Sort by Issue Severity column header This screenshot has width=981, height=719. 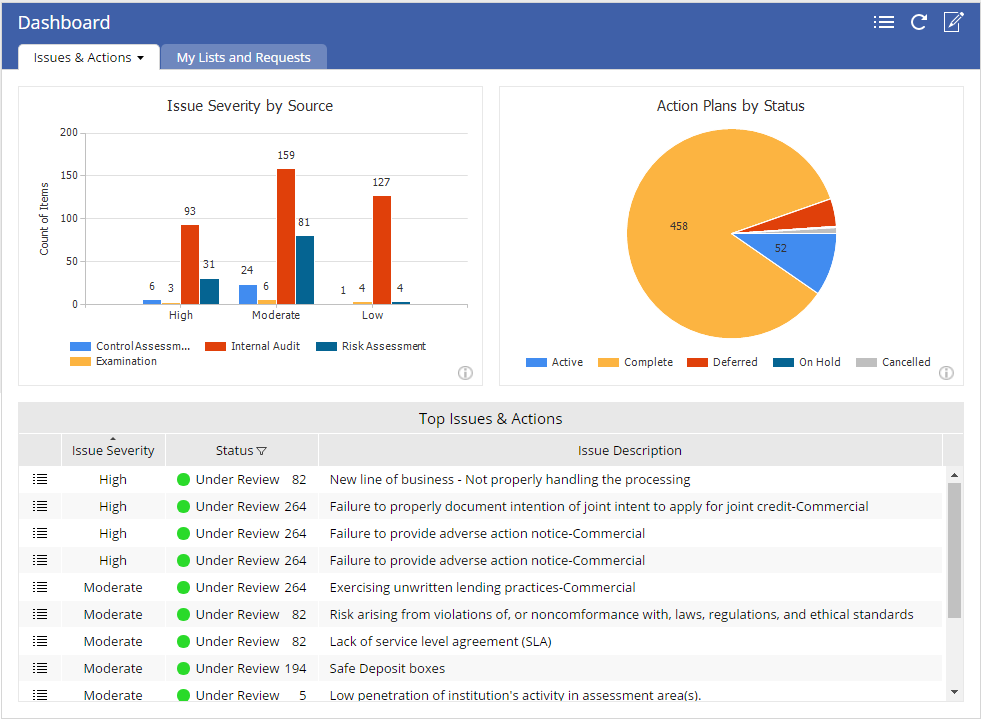pyautogui.click(x=113, y=451)
